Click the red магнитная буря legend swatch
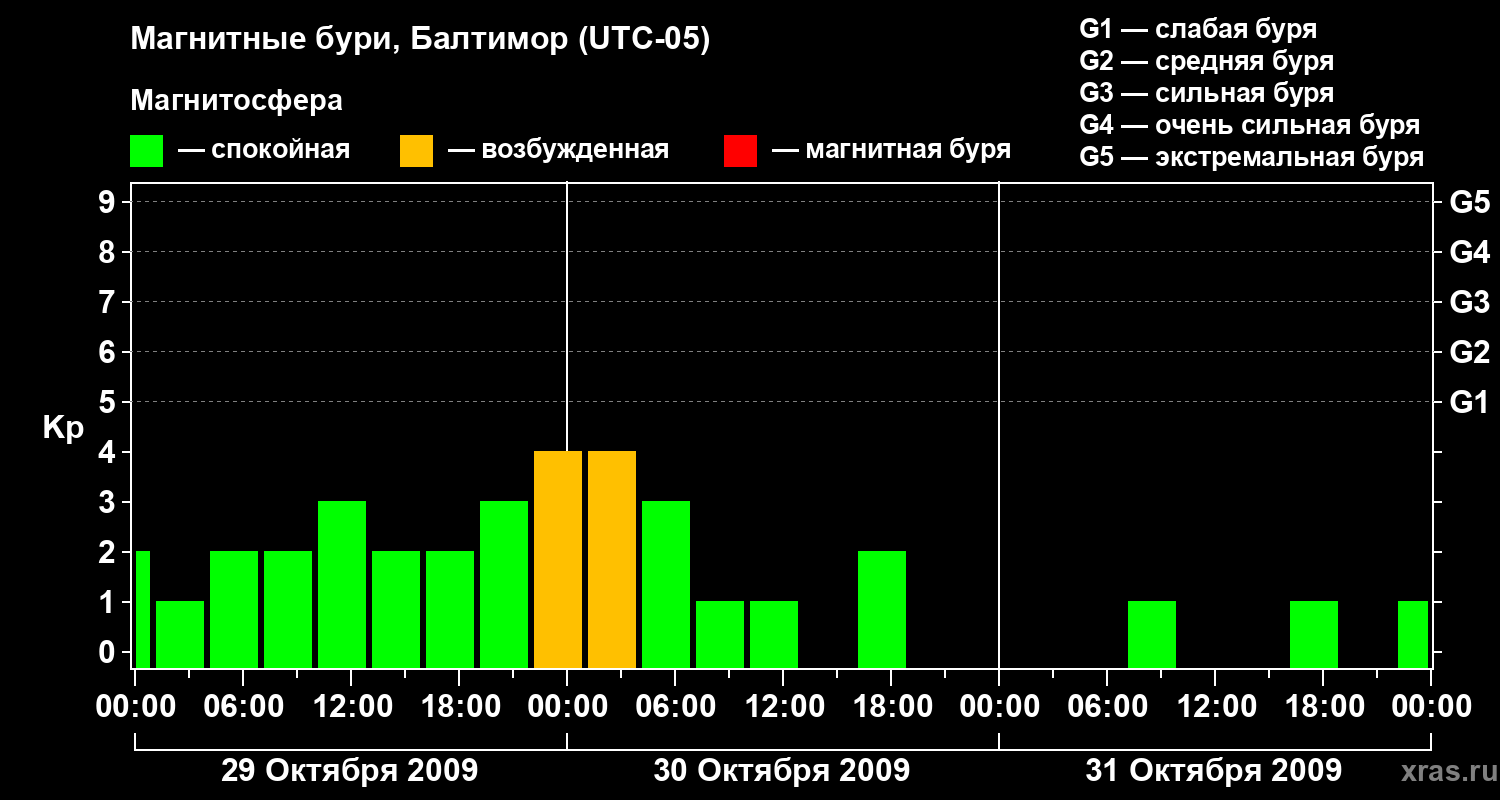Screen dimensions: 1500x800 tap(740, 151)
